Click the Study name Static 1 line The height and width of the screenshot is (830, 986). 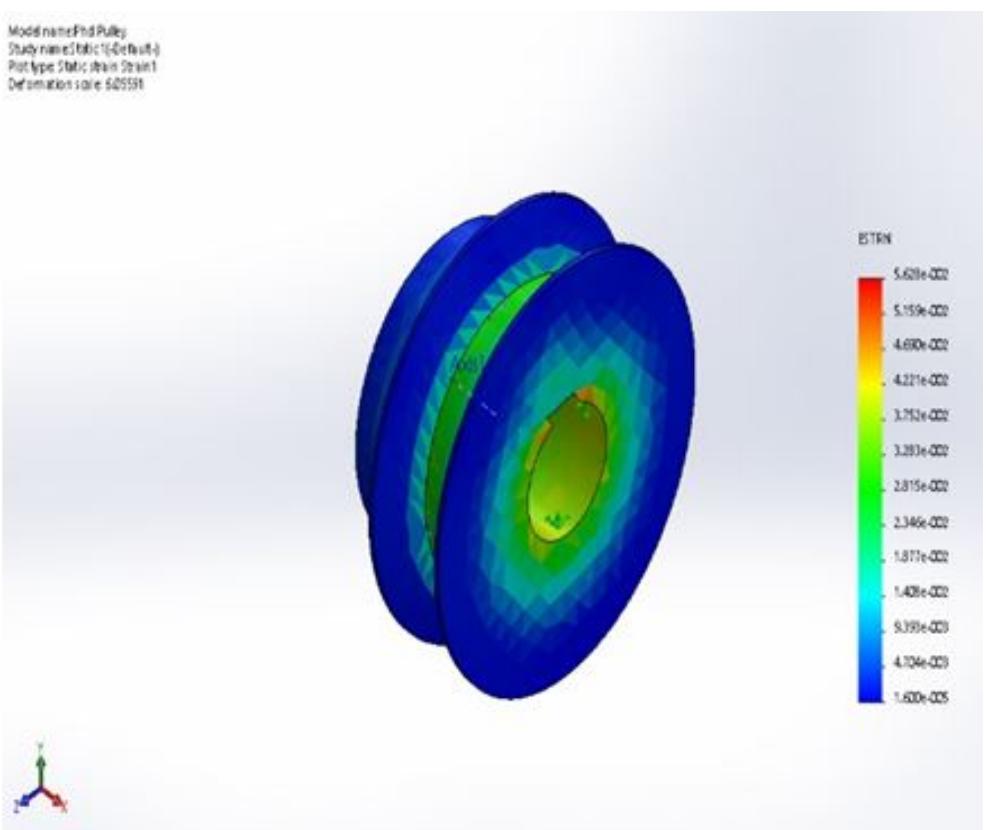click(84, 49)
